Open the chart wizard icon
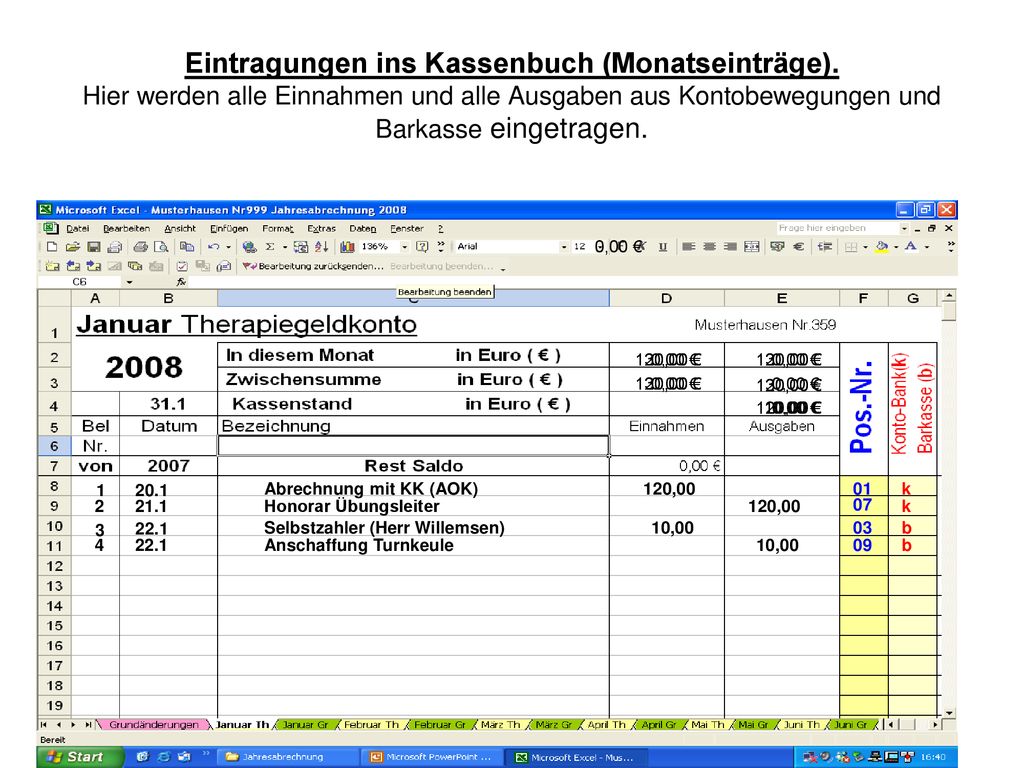Viewport: 1024px width, 768px height. [x=347, y=247]
